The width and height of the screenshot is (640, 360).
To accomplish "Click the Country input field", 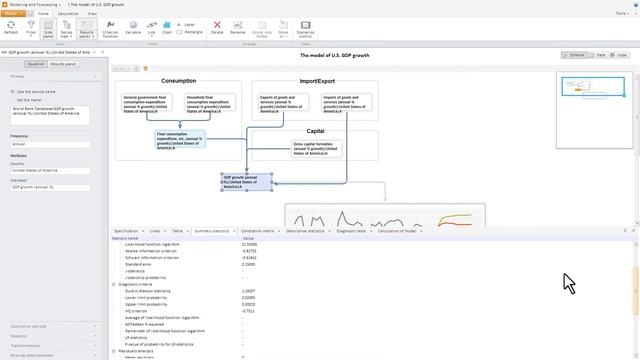I will pos(50,171).
